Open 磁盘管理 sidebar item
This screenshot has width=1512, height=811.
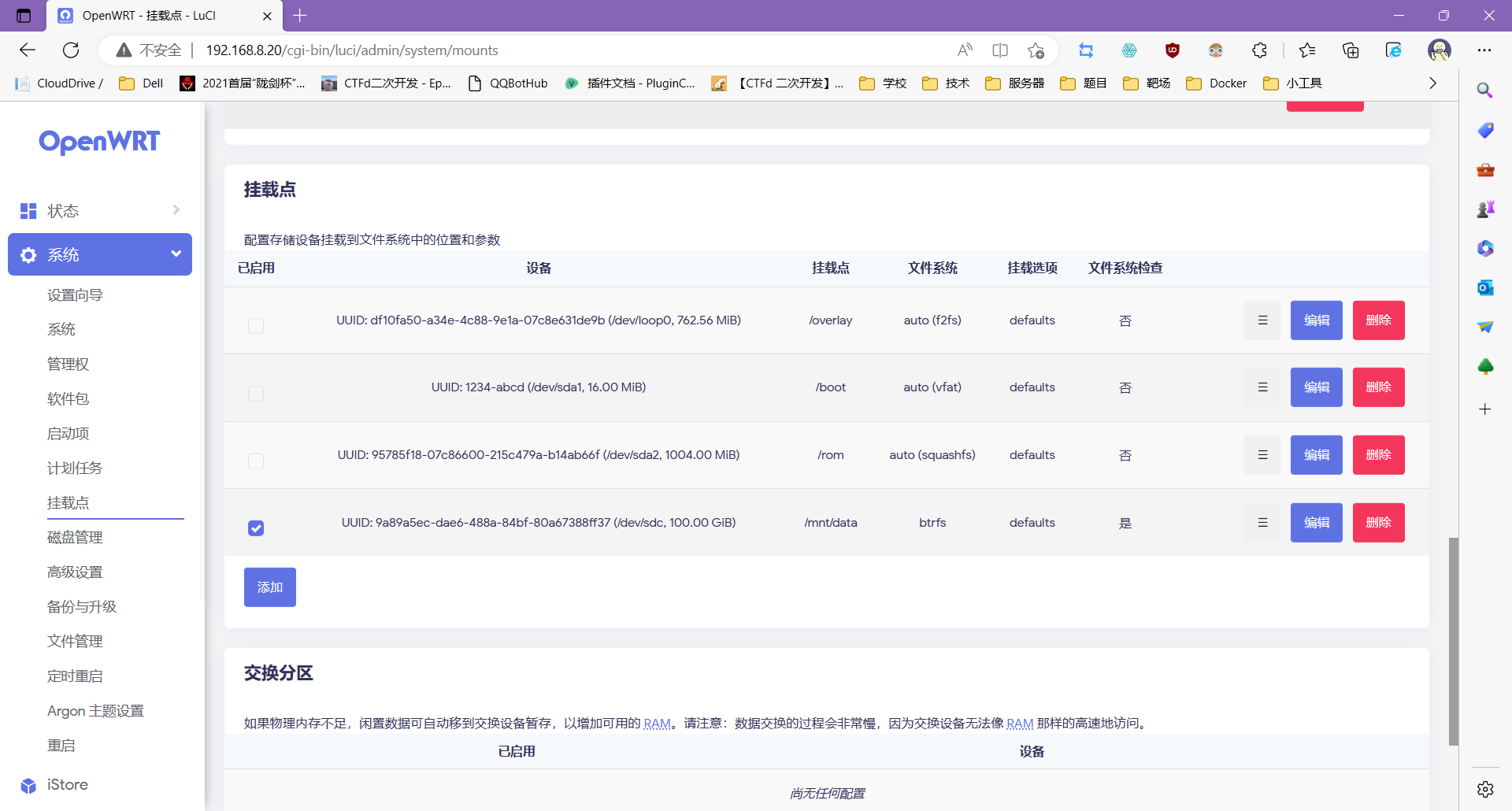(75, 538)
